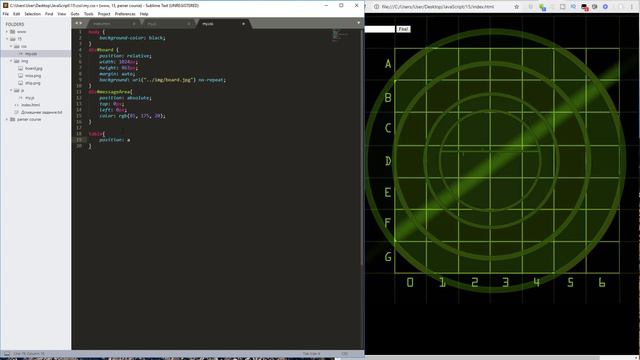This screenshot has height=360, width=640.
Task: Click the red-badged extension icon in Chrome
Action: tap(584, 7)
